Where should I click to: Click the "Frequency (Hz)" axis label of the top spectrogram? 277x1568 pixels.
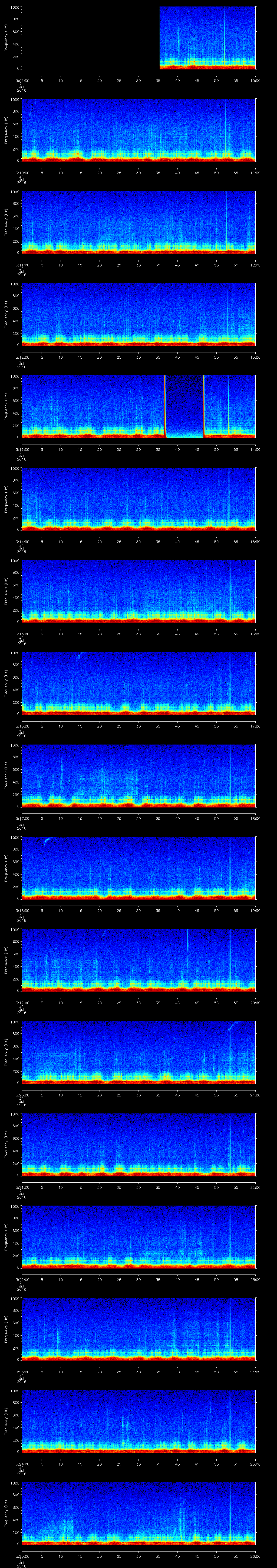coord(5,38)
